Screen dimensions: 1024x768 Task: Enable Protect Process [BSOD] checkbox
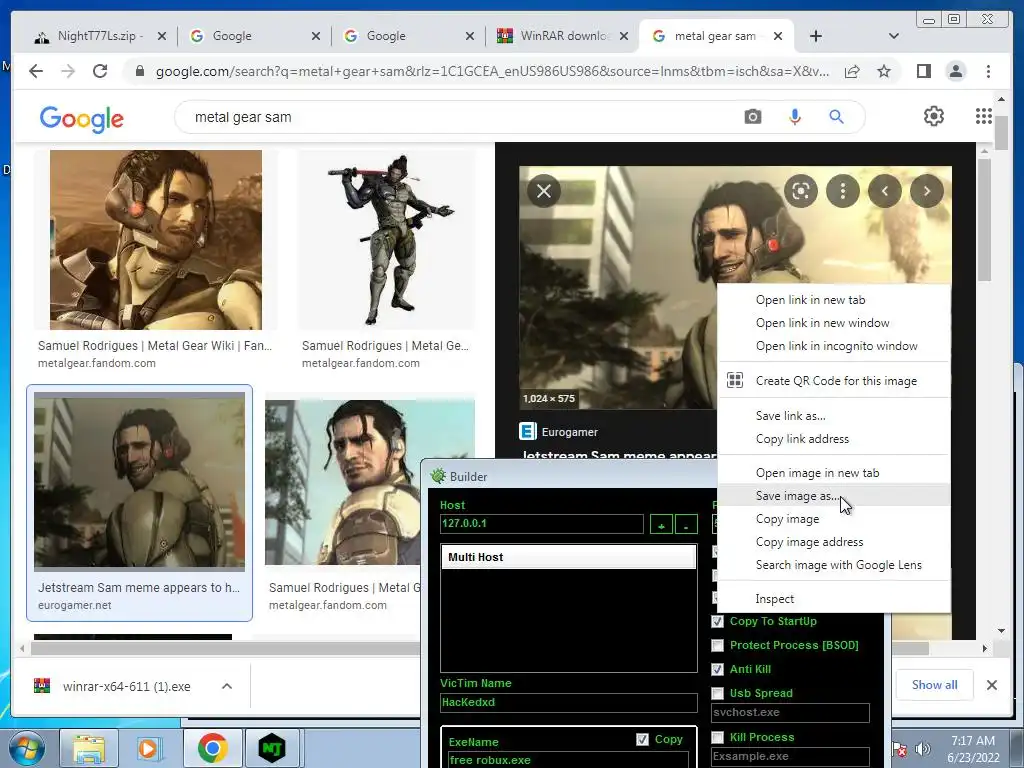(717, 645)
